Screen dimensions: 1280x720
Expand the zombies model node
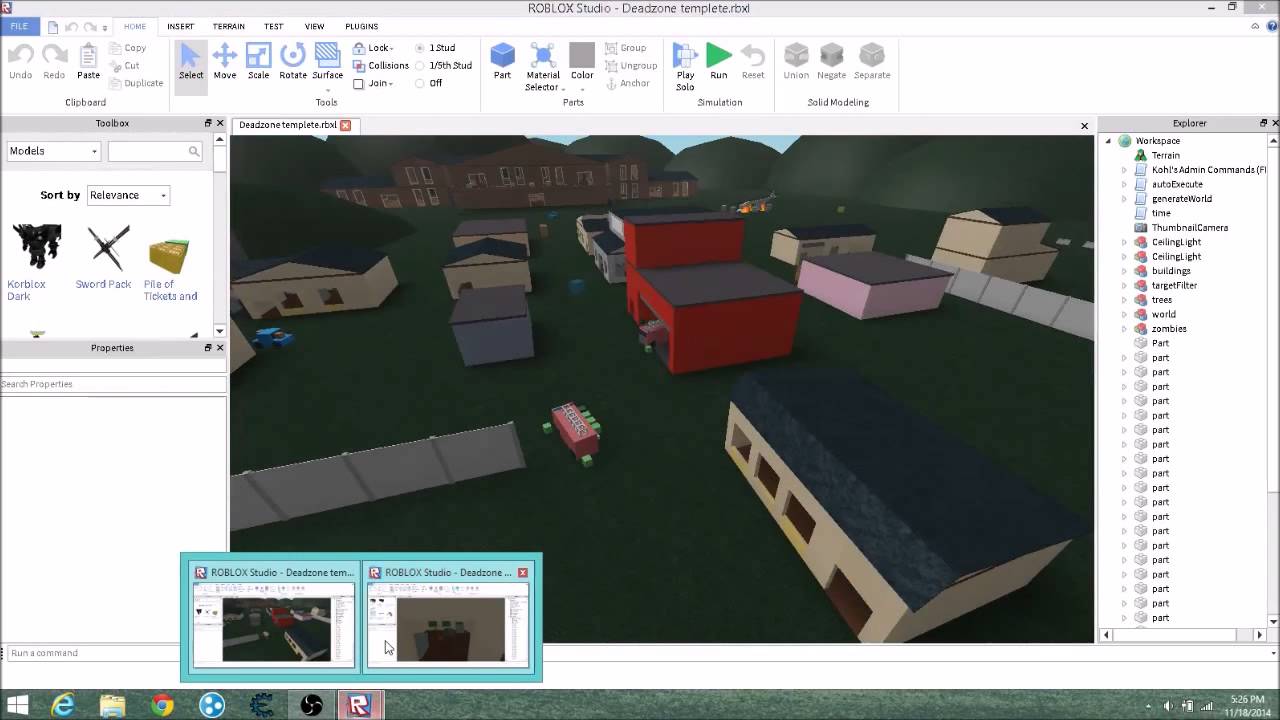1124,329
